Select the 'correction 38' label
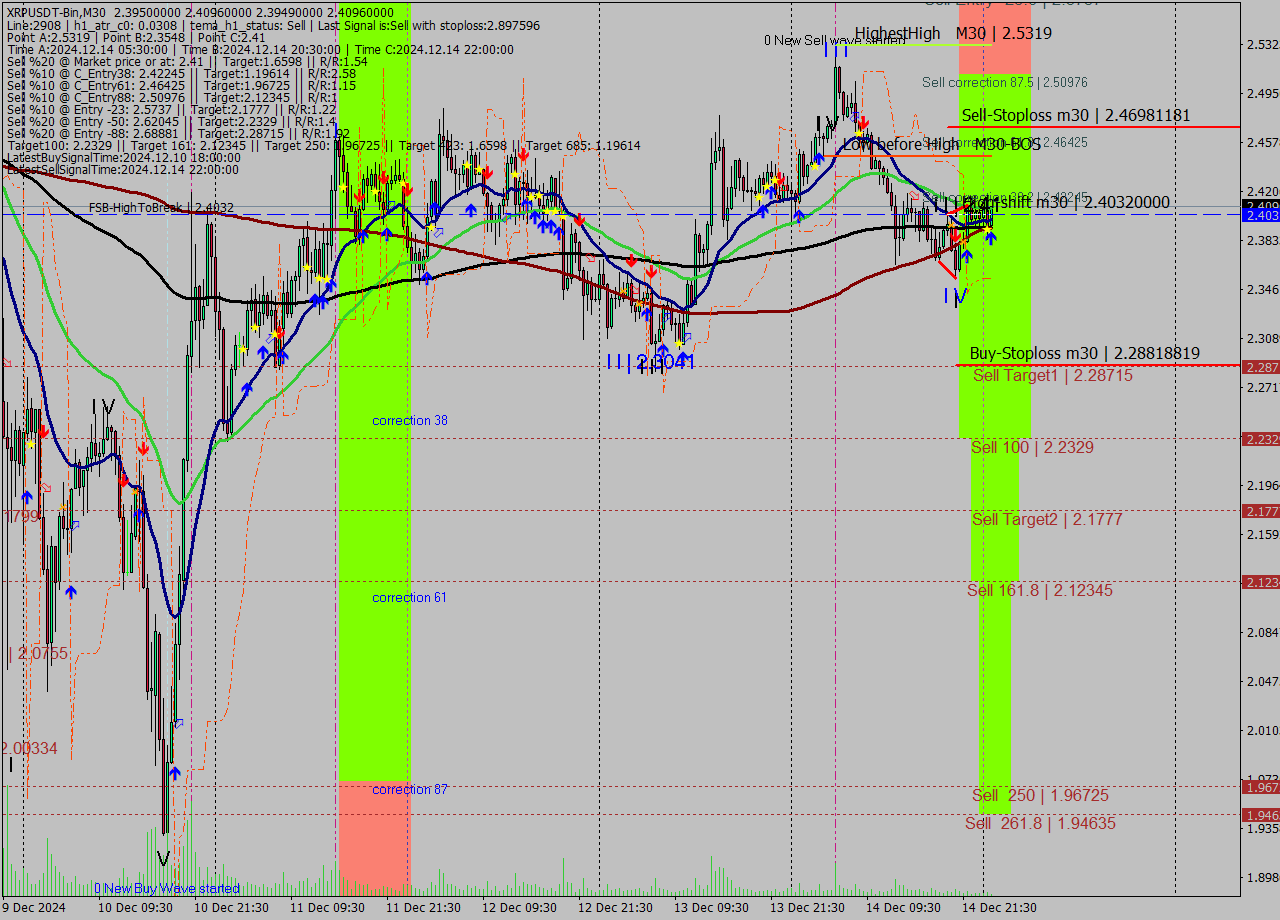Screen dimensions: 1280x920 coord(410,421)
